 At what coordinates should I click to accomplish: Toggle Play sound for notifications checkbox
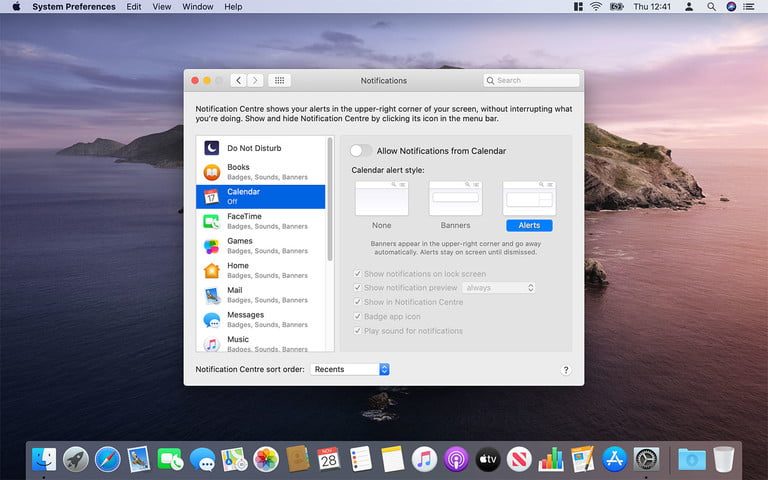point(358,331)
